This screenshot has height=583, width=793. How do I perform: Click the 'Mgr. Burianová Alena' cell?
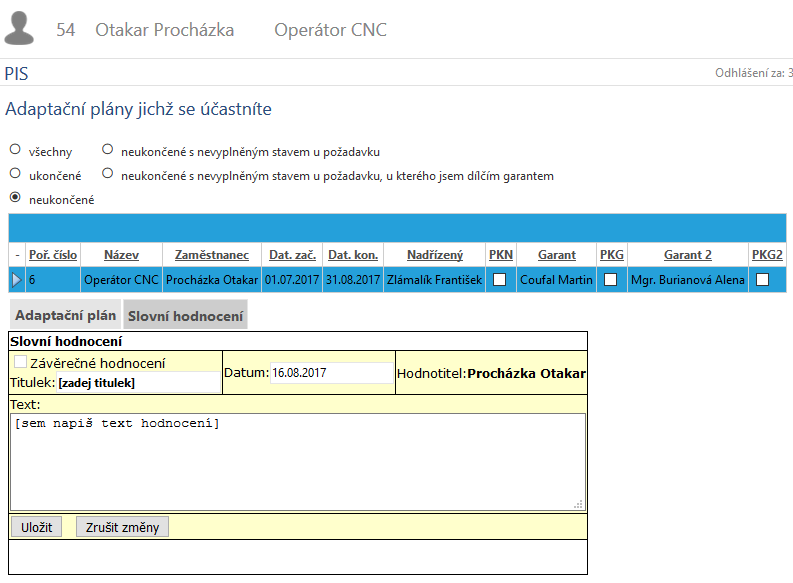tap(688, 280)
